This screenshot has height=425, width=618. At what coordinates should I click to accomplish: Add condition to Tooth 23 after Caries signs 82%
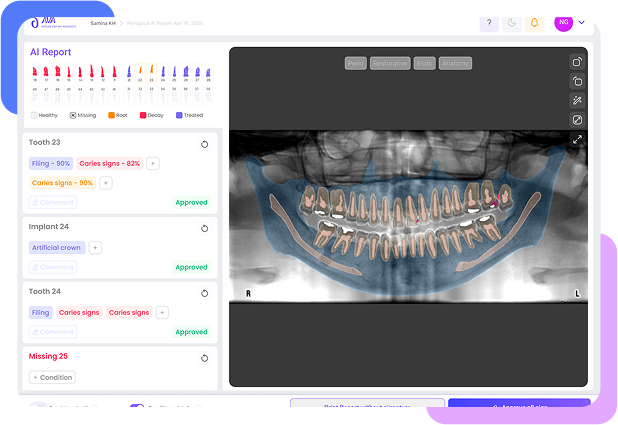[x=153, y=163]
